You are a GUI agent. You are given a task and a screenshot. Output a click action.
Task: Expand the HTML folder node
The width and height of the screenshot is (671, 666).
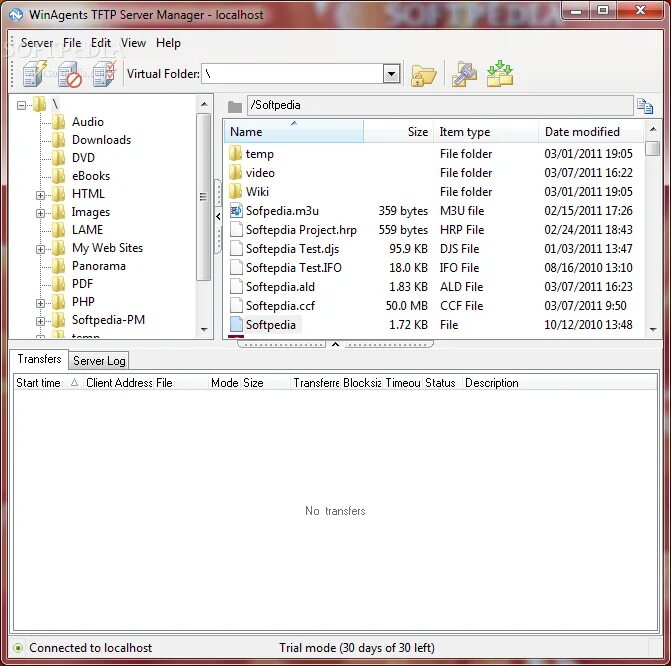40,195
